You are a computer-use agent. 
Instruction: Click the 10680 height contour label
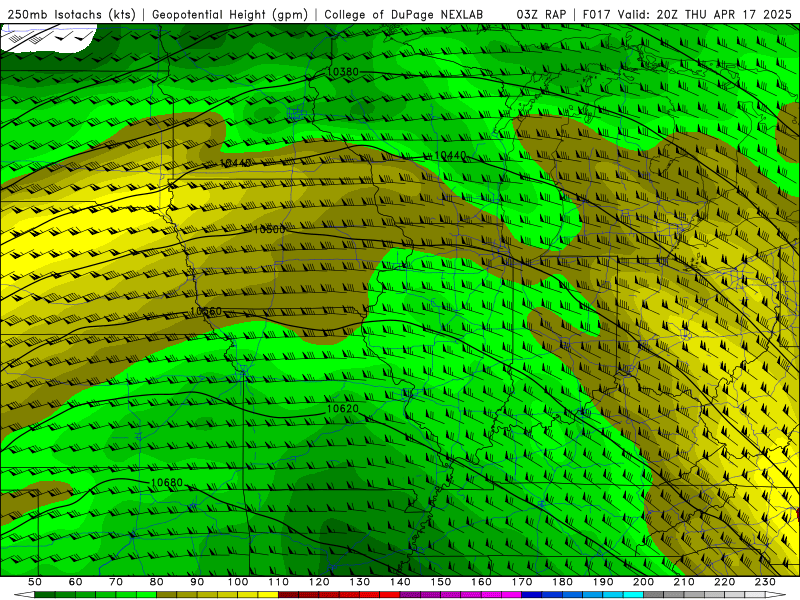click(x=167, y=482)
